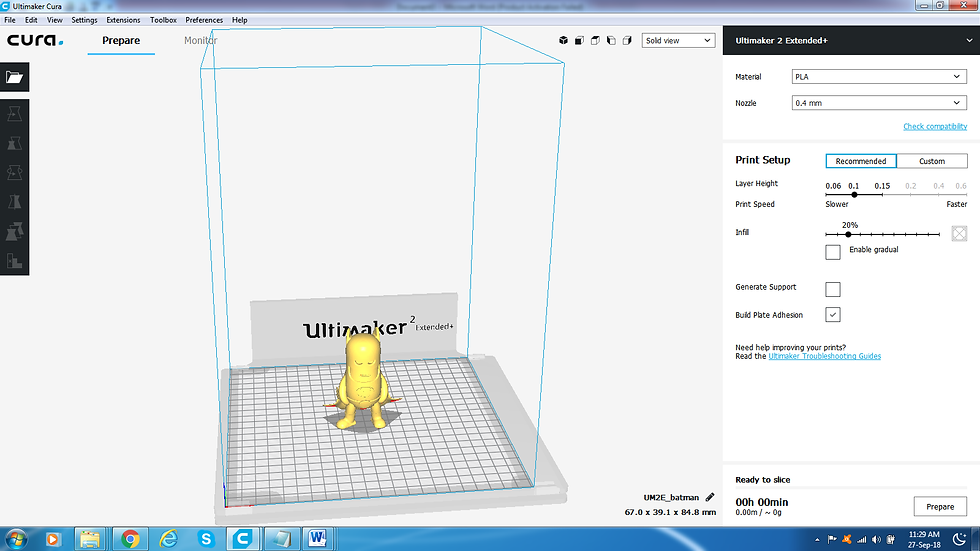Screen dimensions: 980x551
Task: Expand Ultimaker 2 Extended+ printer selector
Action: 851,41
